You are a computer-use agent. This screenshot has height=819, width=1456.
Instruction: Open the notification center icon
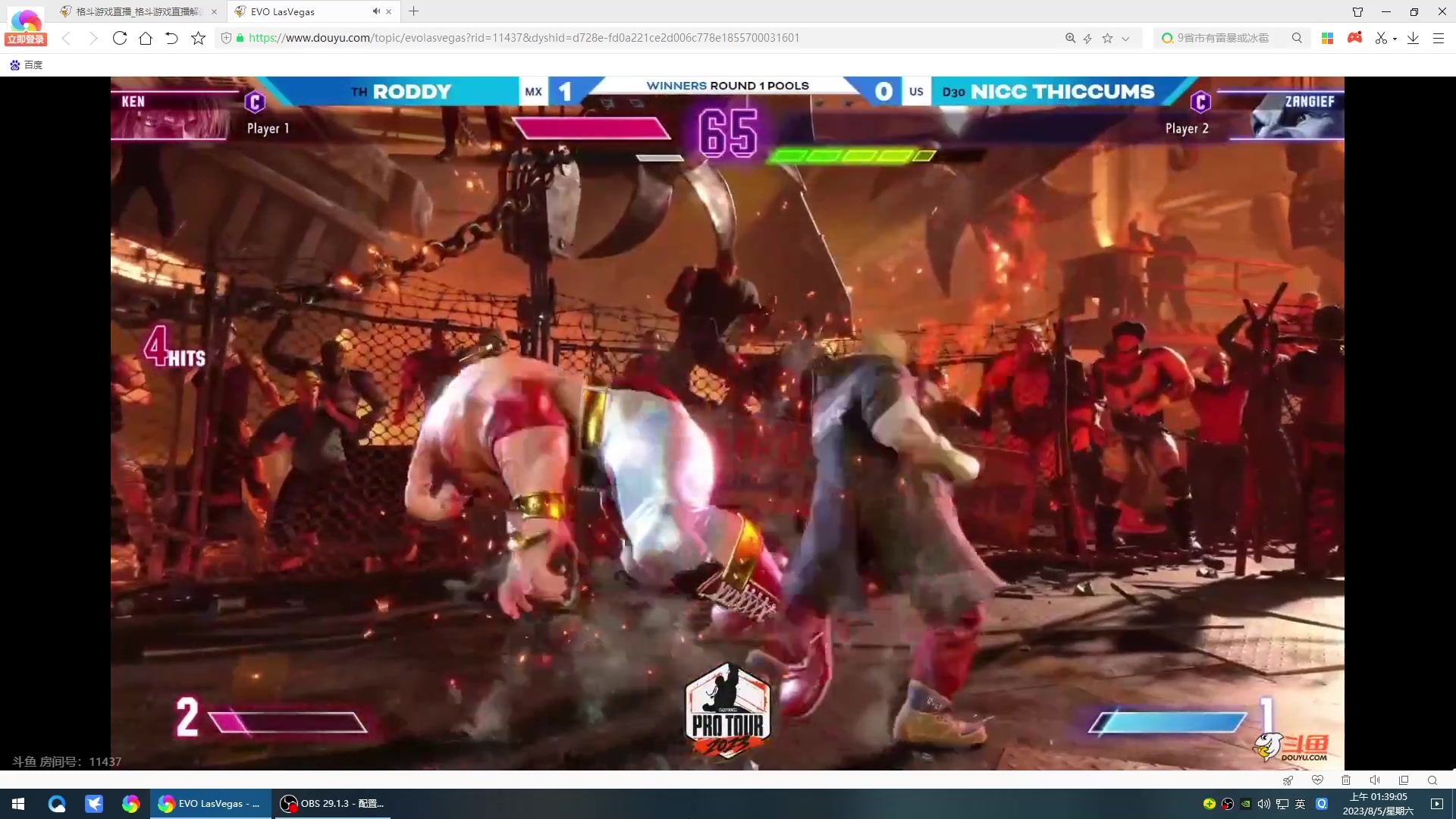[x=1437, y=804]
